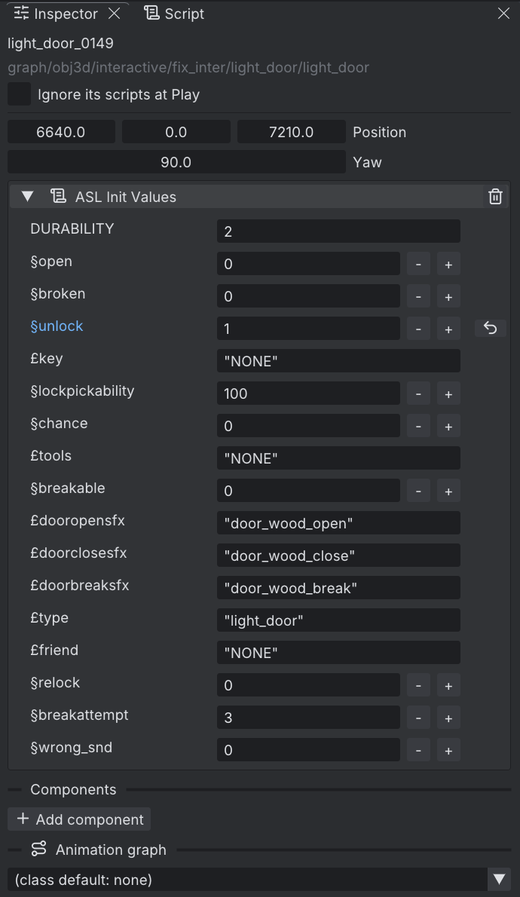This screenshot has width=520, height=897.
Task: Revert §unlock to default with undo arrow
Action: [490, 328]
